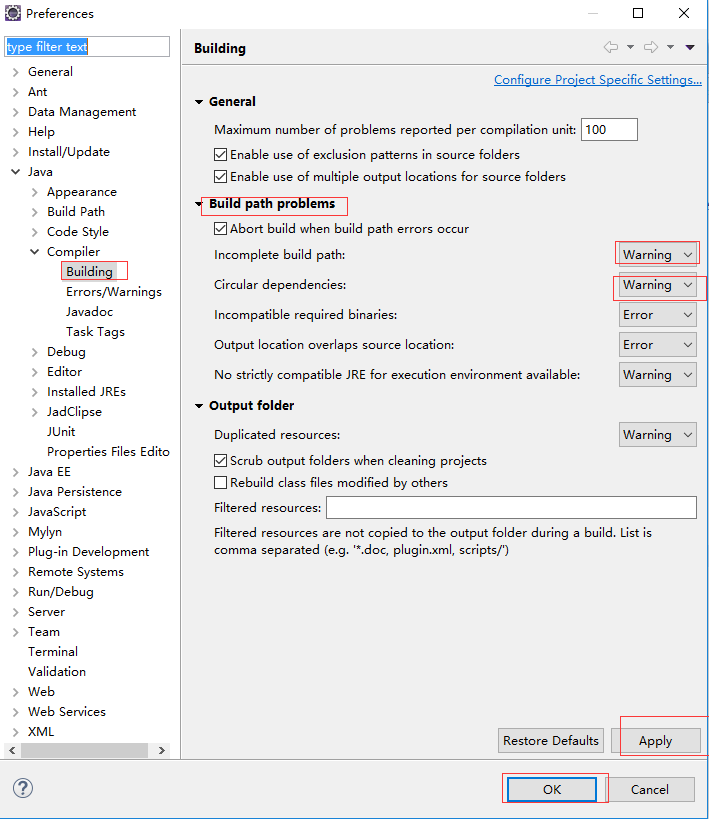Click the Filtered resources text field
Viewport: 709px width, 819px height.
(511, 508)
